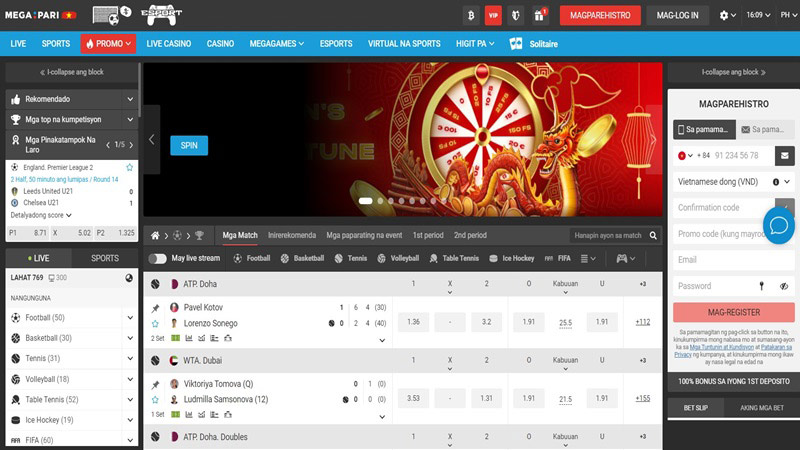Open the Inirerekomenda tab

(x=292, y=235)
